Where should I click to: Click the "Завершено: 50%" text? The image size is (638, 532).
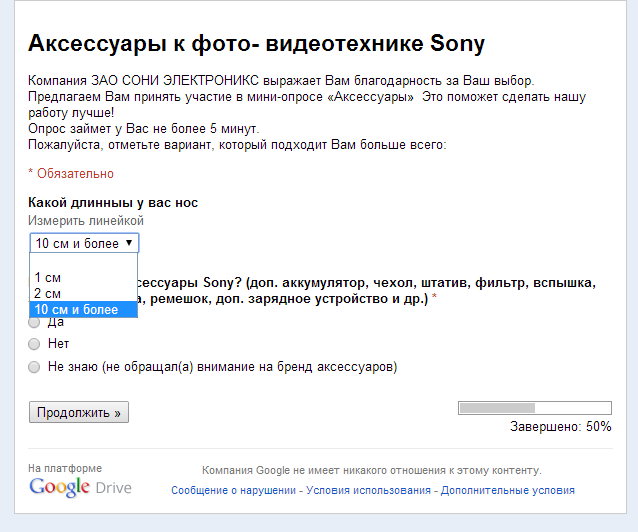coord(561,427)
